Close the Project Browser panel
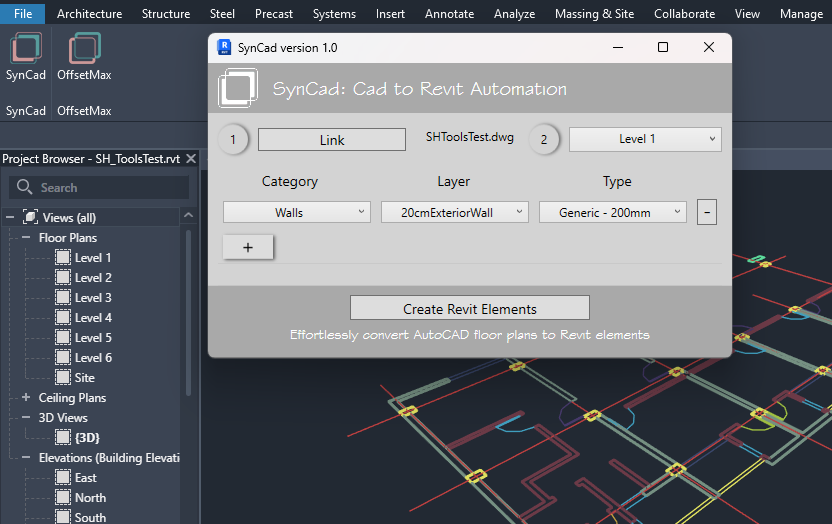 (x=191, y=159)
